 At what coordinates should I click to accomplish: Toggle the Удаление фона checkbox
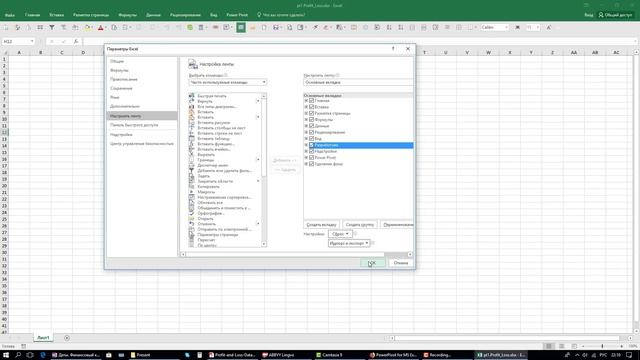coord(311,164)
